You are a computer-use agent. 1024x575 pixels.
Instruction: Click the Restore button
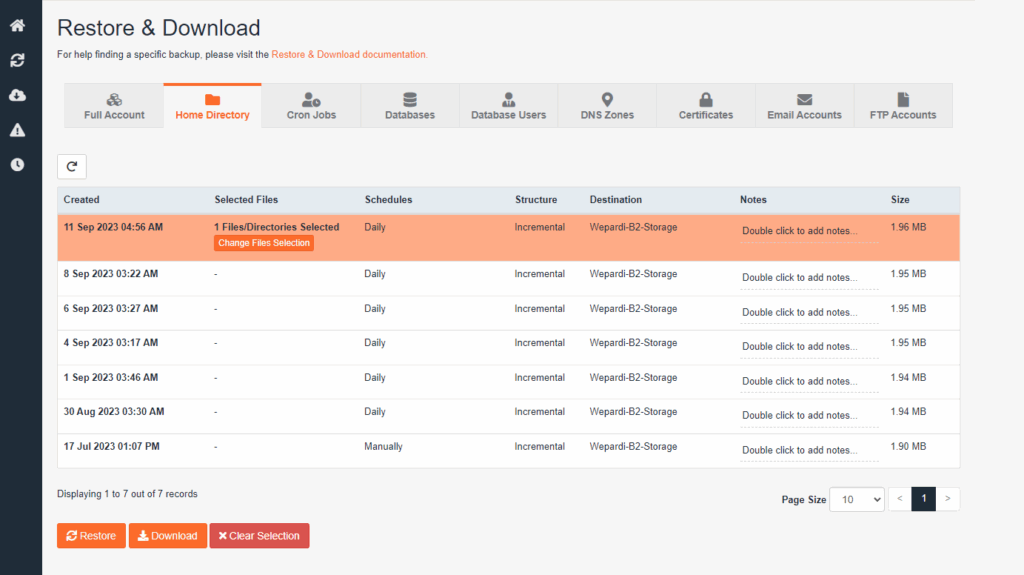[x=91, y=536]
